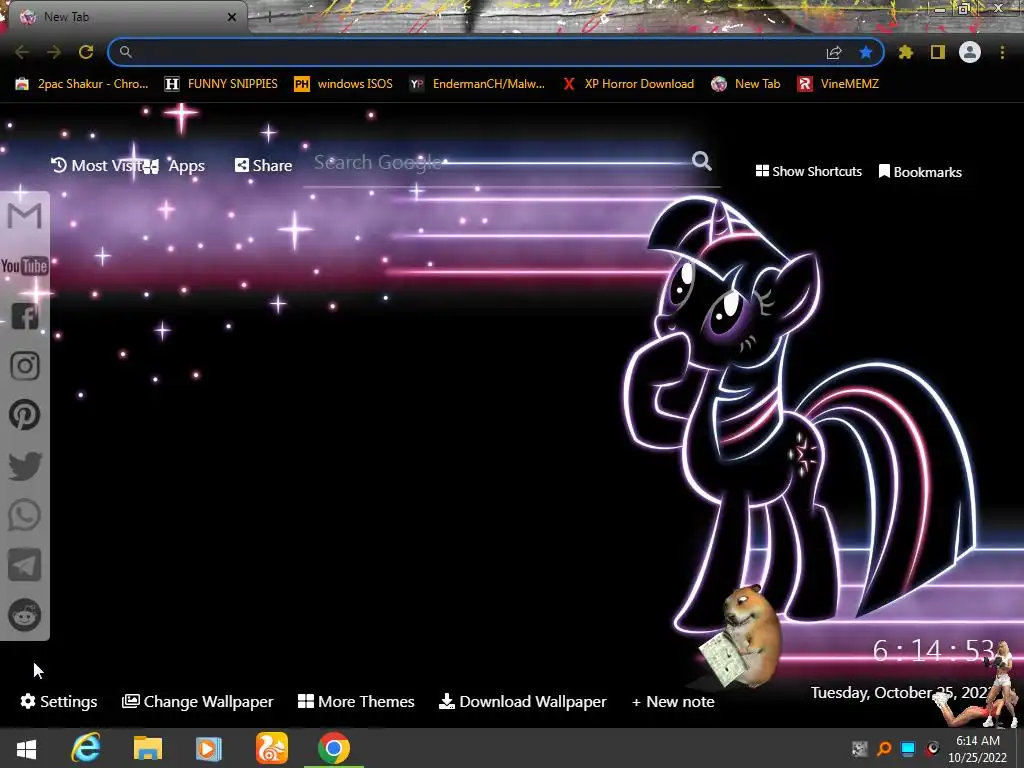Open Chrome extensions puzzle icon
Image resolution: width=1024 pixels, height=768 pixels.
(x=906, y=52)
